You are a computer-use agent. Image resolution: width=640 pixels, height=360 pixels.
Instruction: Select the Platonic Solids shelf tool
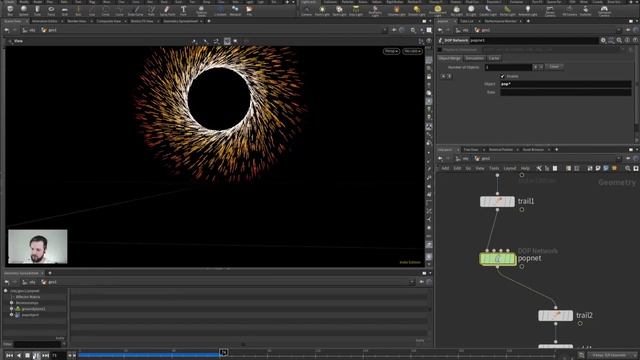201,10
